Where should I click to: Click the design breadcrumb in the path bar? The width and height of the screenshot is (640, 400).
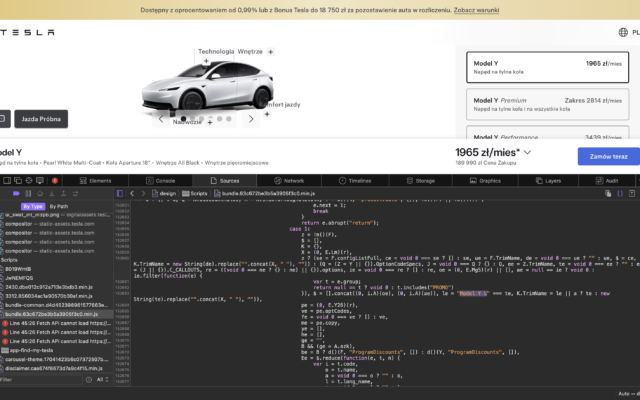click(164, 193)
